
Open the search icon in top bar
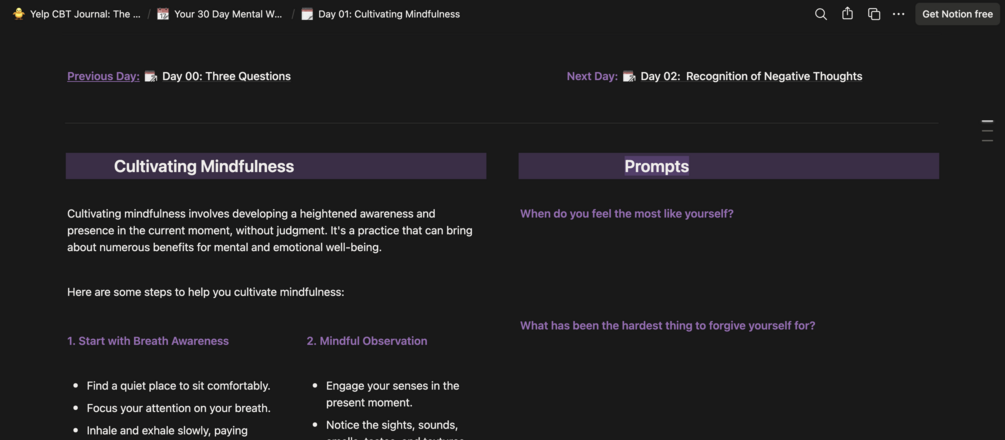coord(820,14)
